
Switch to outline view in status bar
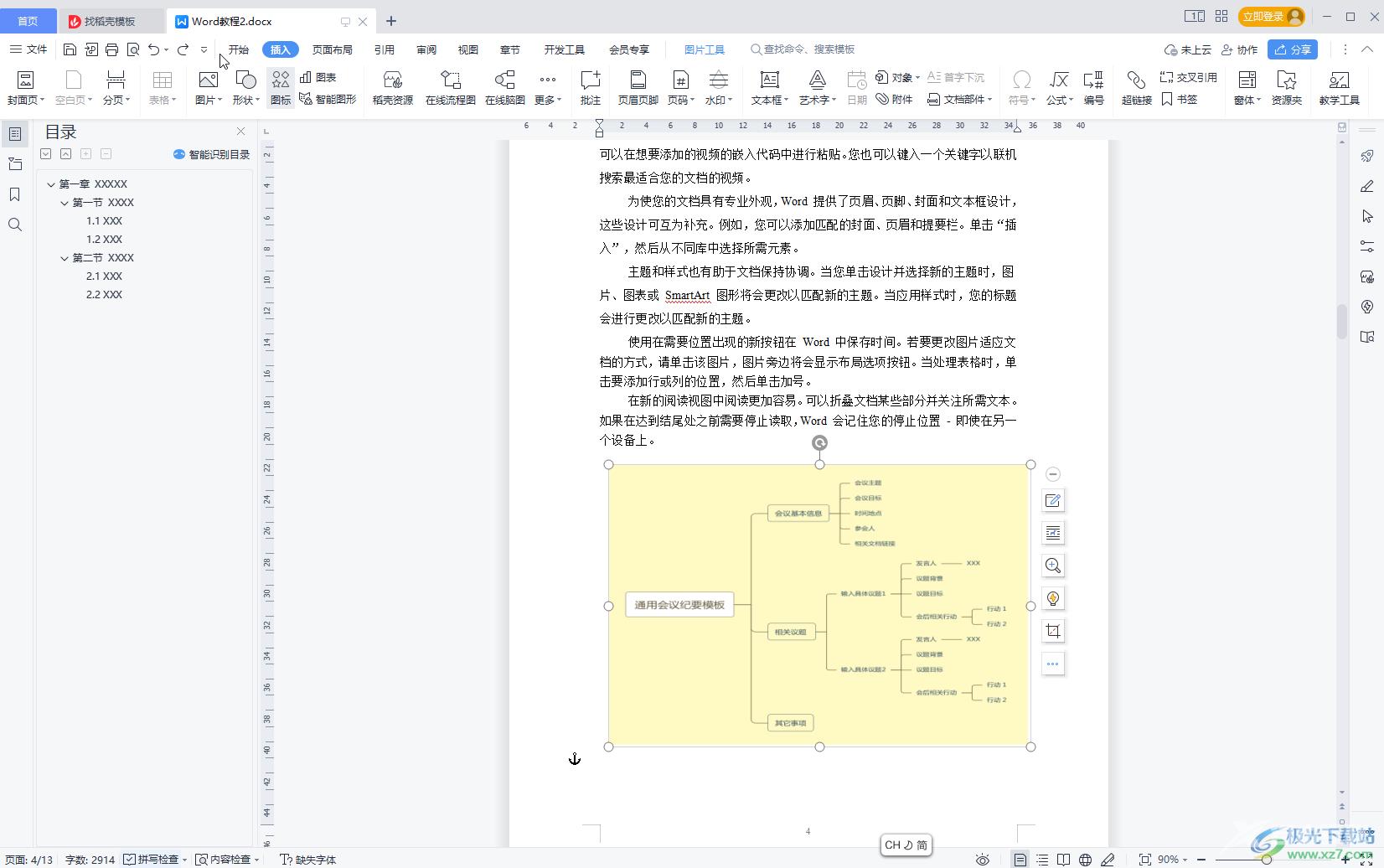(x=1041, y=859)
